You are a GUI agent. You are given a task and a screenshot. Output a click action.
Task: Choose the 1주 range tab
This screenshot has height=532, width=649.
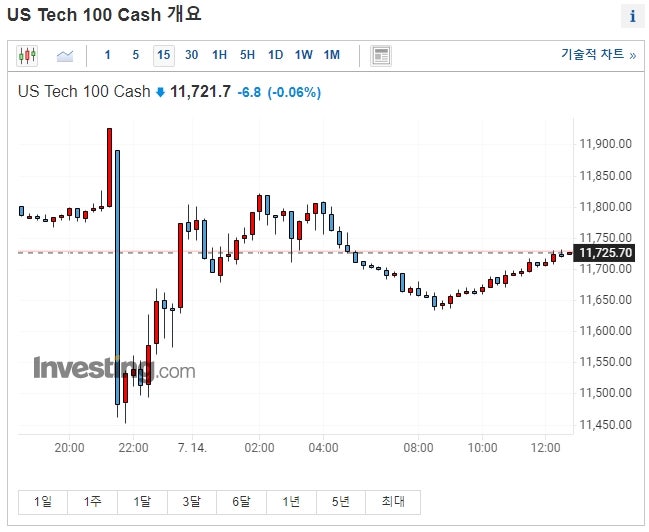(92, 502)
